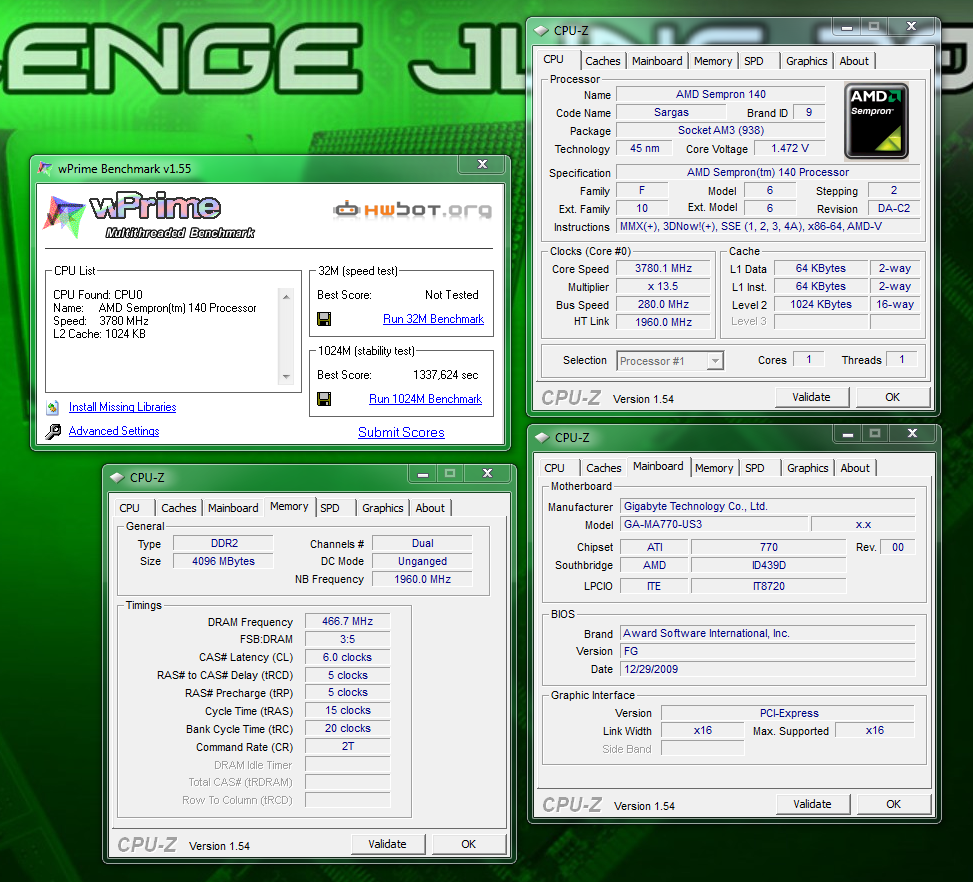Run the 32M benchmark
The image size is (973, 882).
pyautogui.click(x=433, y=319)
